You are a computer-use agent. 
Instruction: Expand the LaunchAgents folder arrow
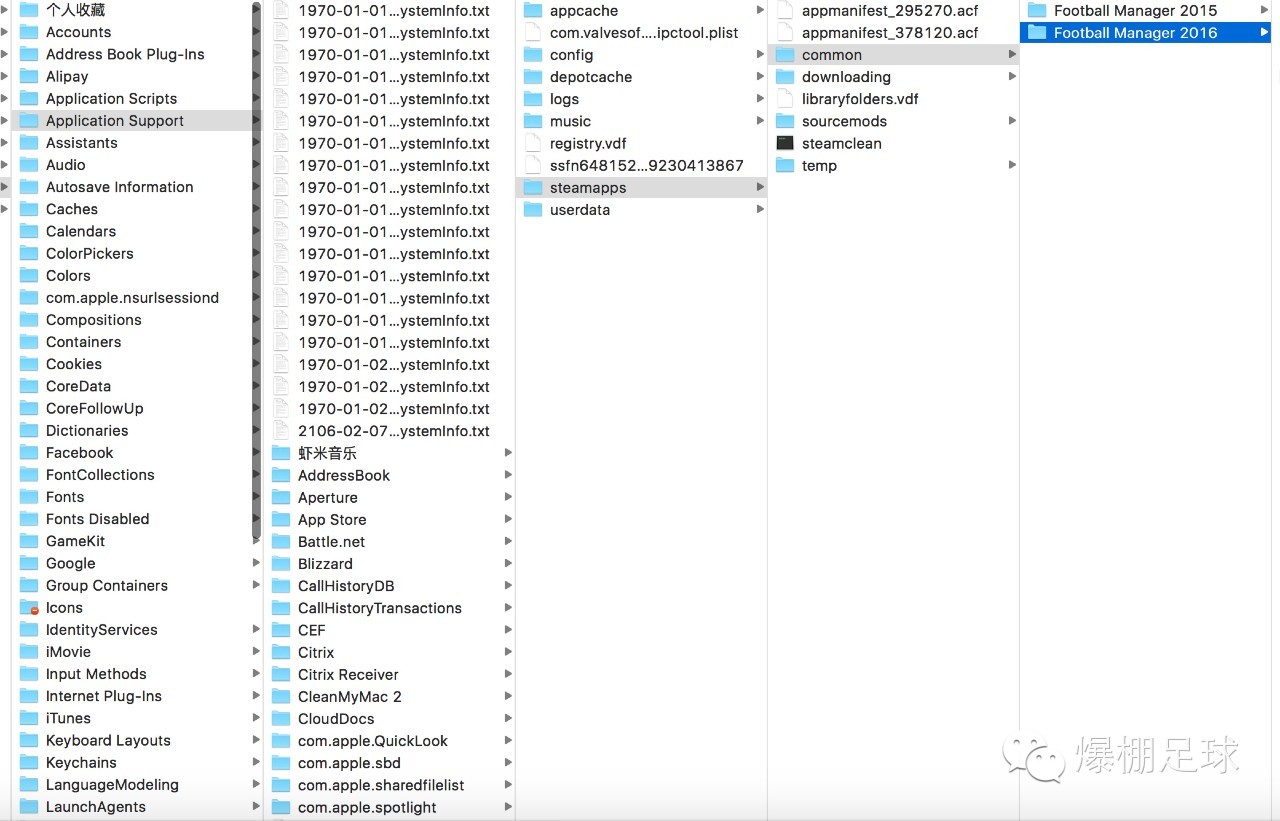click(256, 807)
